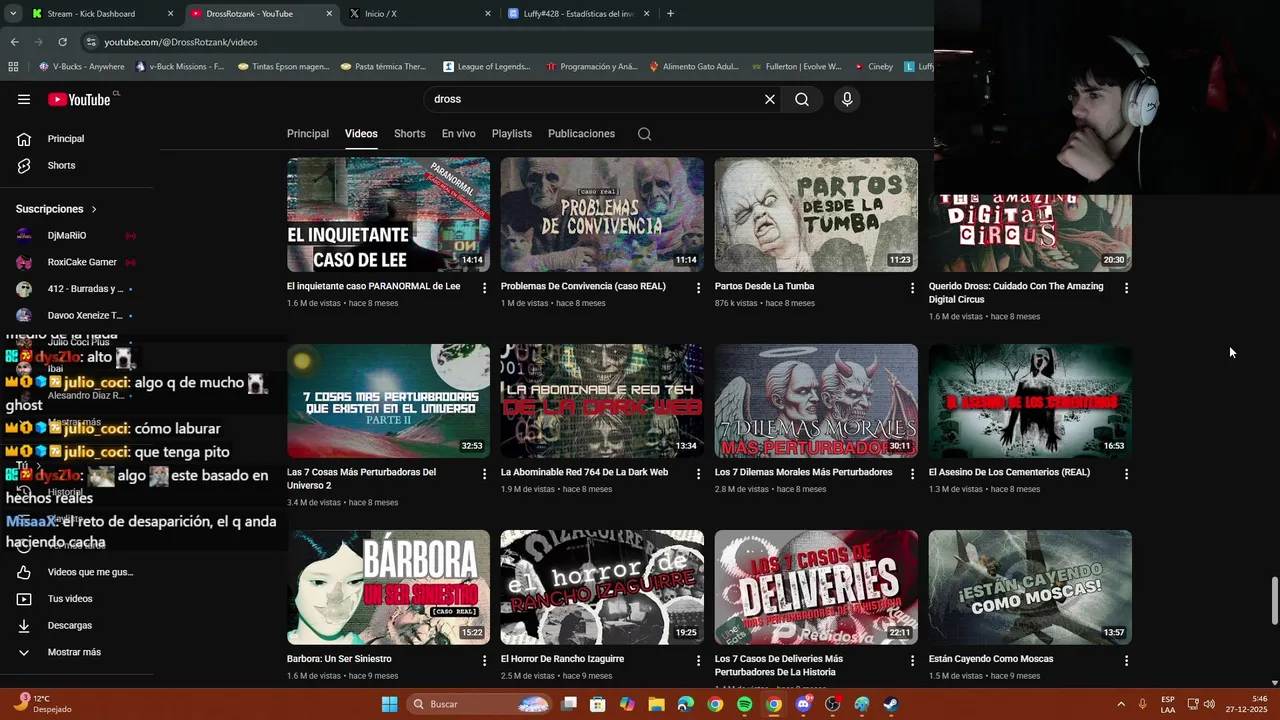Image resolution: width=1280 pixels, height=720 pixels.
Task: Start voice search with the microphone icon
Action: click(x=847, y=99)
